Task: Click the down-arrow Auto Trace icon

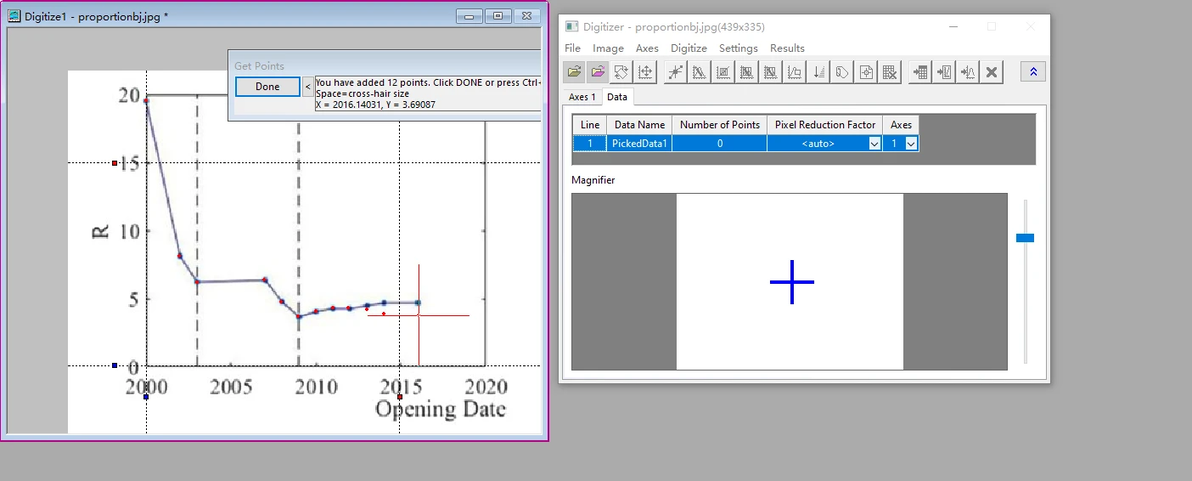Action: click(819, 72)
